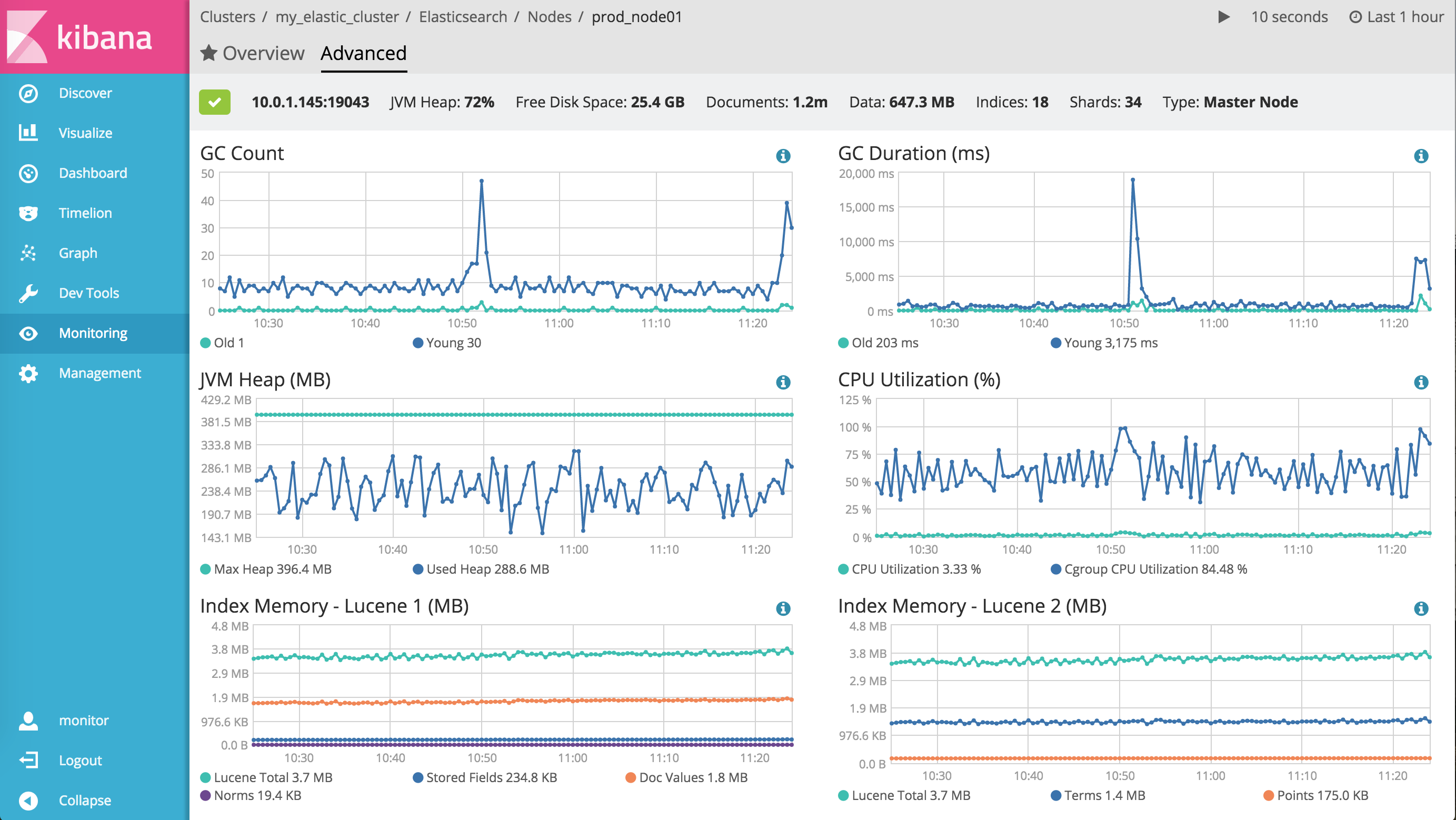The height and width of the screenshot is (820, 1456).
Task: Start auto-refresh with the play control
Action: [x=1223, y=16]
